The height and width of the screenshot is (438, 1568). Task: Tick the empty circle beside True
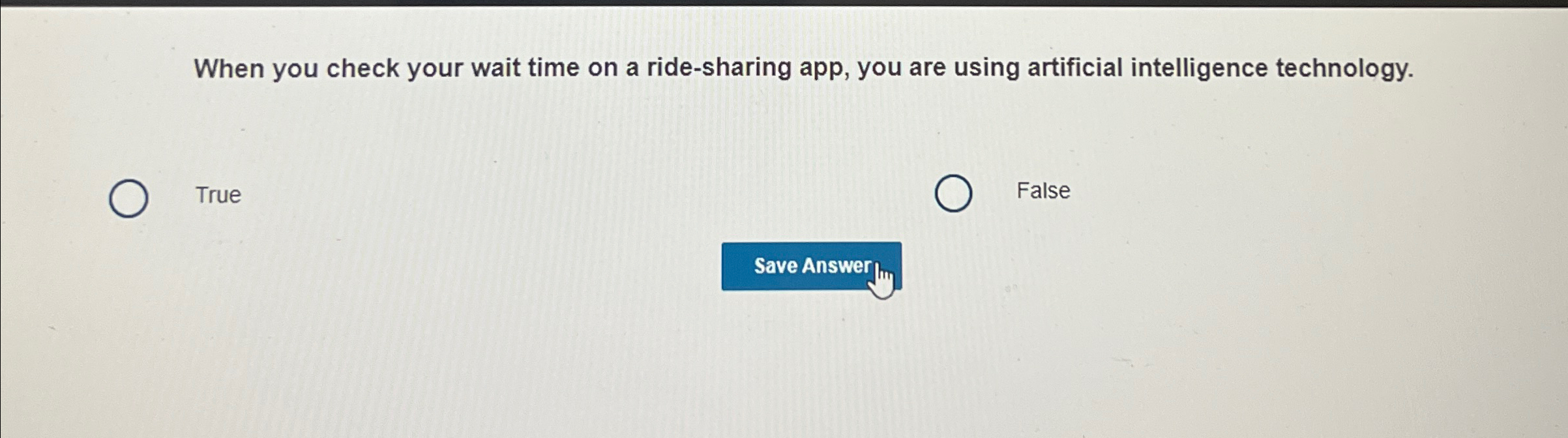[x=128, y=198]
